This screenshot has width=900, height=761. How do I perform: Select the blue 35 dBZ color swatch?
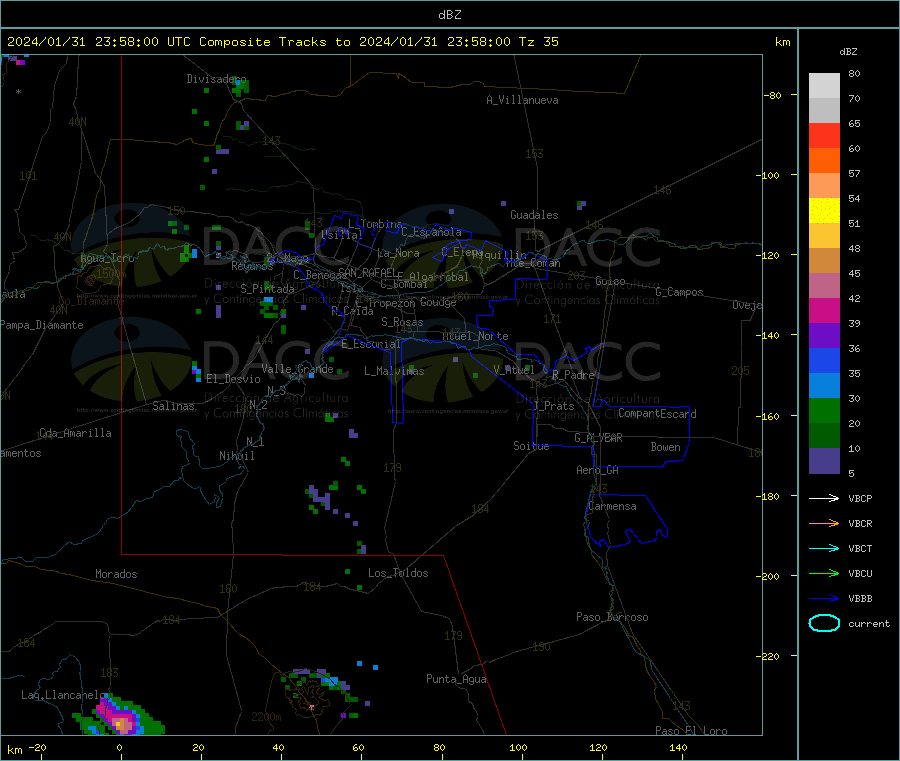tap(824, 360)
